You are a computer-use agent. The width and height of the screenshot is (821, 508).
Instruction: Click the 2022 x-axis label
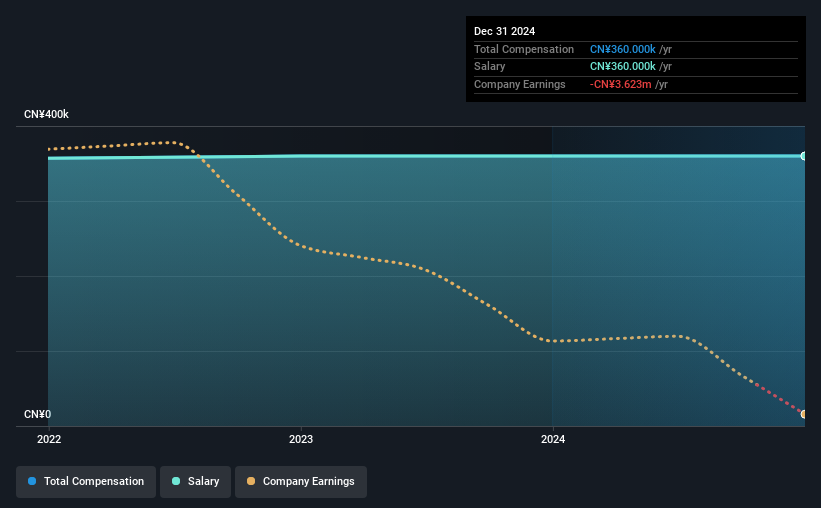(x=49, y=439)
